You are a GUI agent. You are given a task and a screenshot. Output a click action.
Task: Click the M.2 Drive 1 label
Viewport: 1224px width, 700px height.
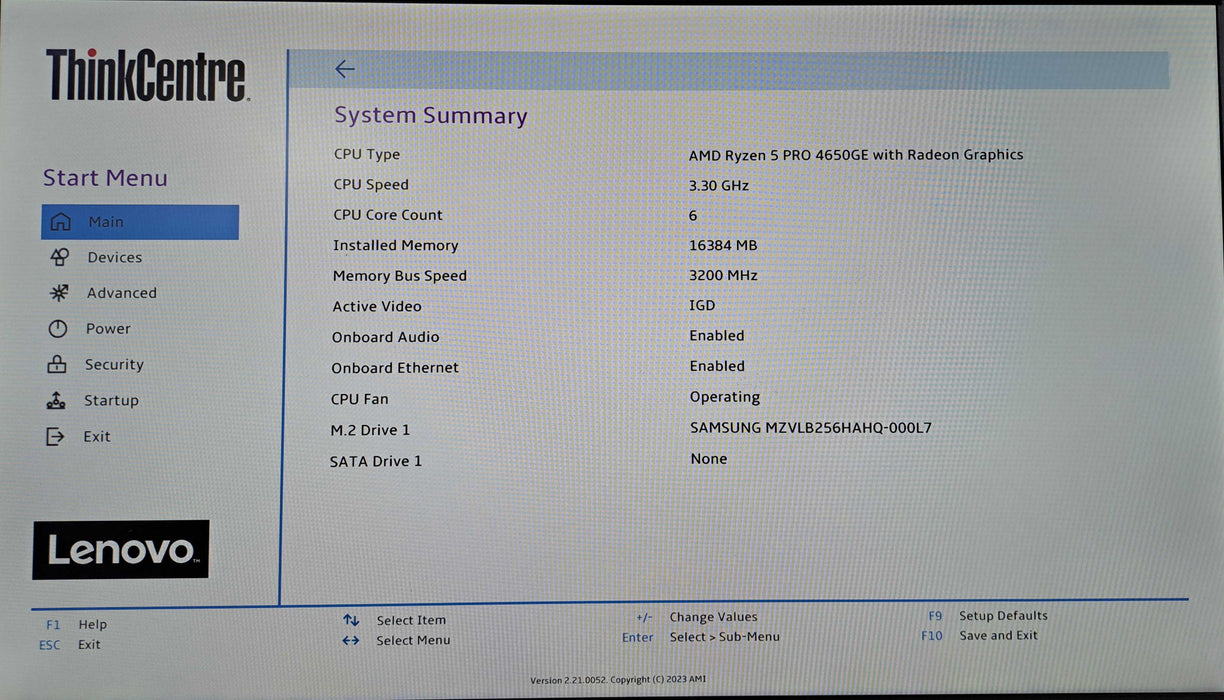tap(371, 430)
